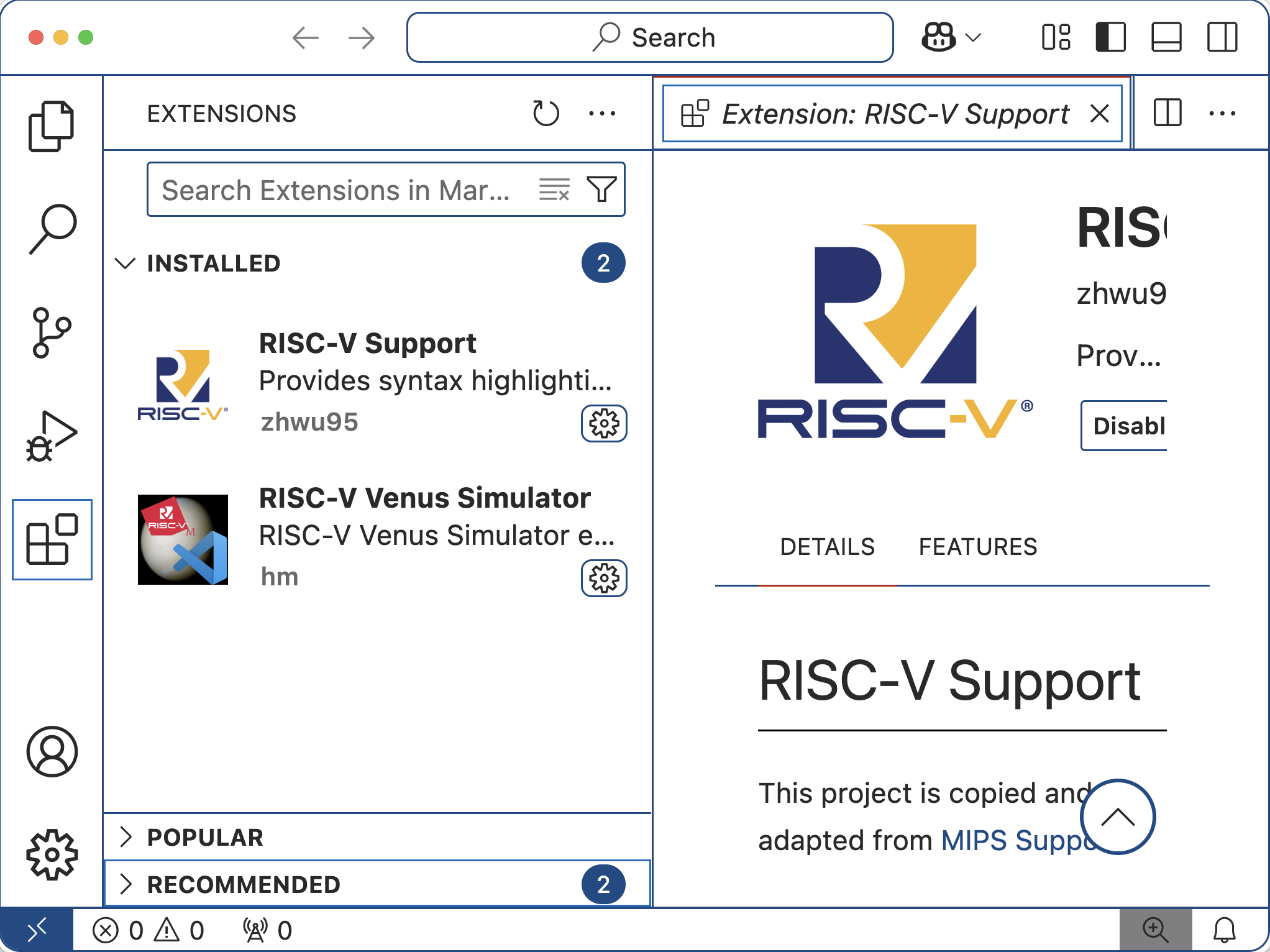The width and height of the screenshot is (1270, 952).
Task: Open the remote window indicator
Action: (37, 930)
